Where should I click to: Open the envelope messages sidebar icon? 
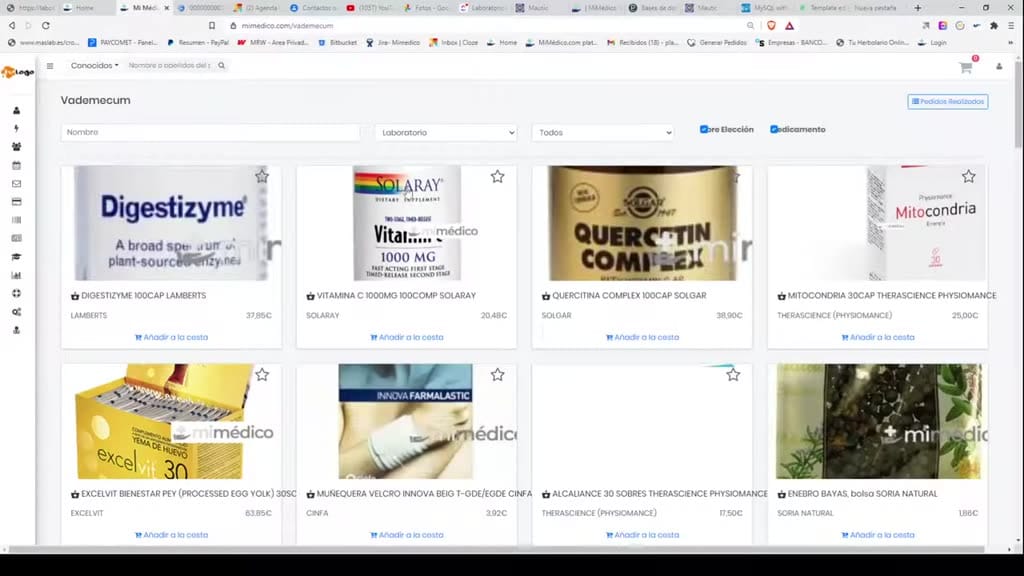pos(16,184)
